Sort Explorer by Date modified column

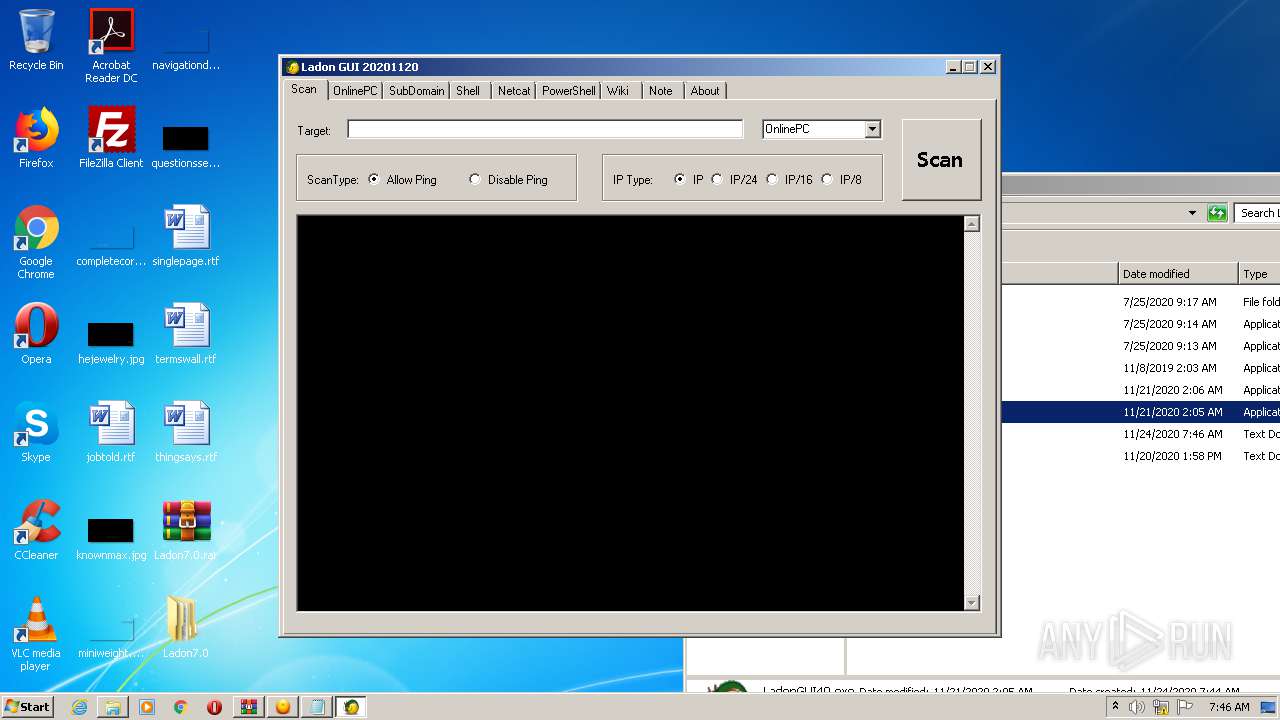coord(1178,274)
